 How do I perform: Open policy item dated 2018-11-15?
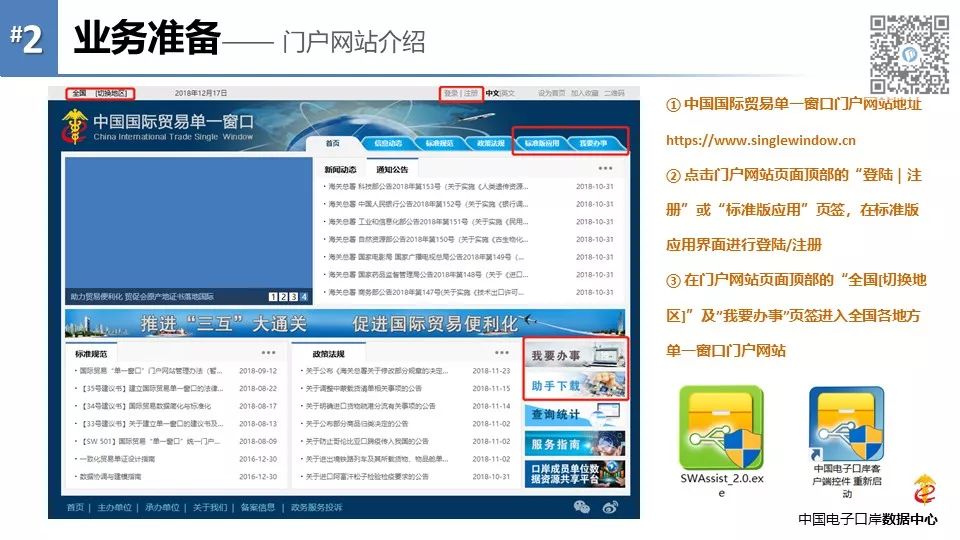(363, 388)
